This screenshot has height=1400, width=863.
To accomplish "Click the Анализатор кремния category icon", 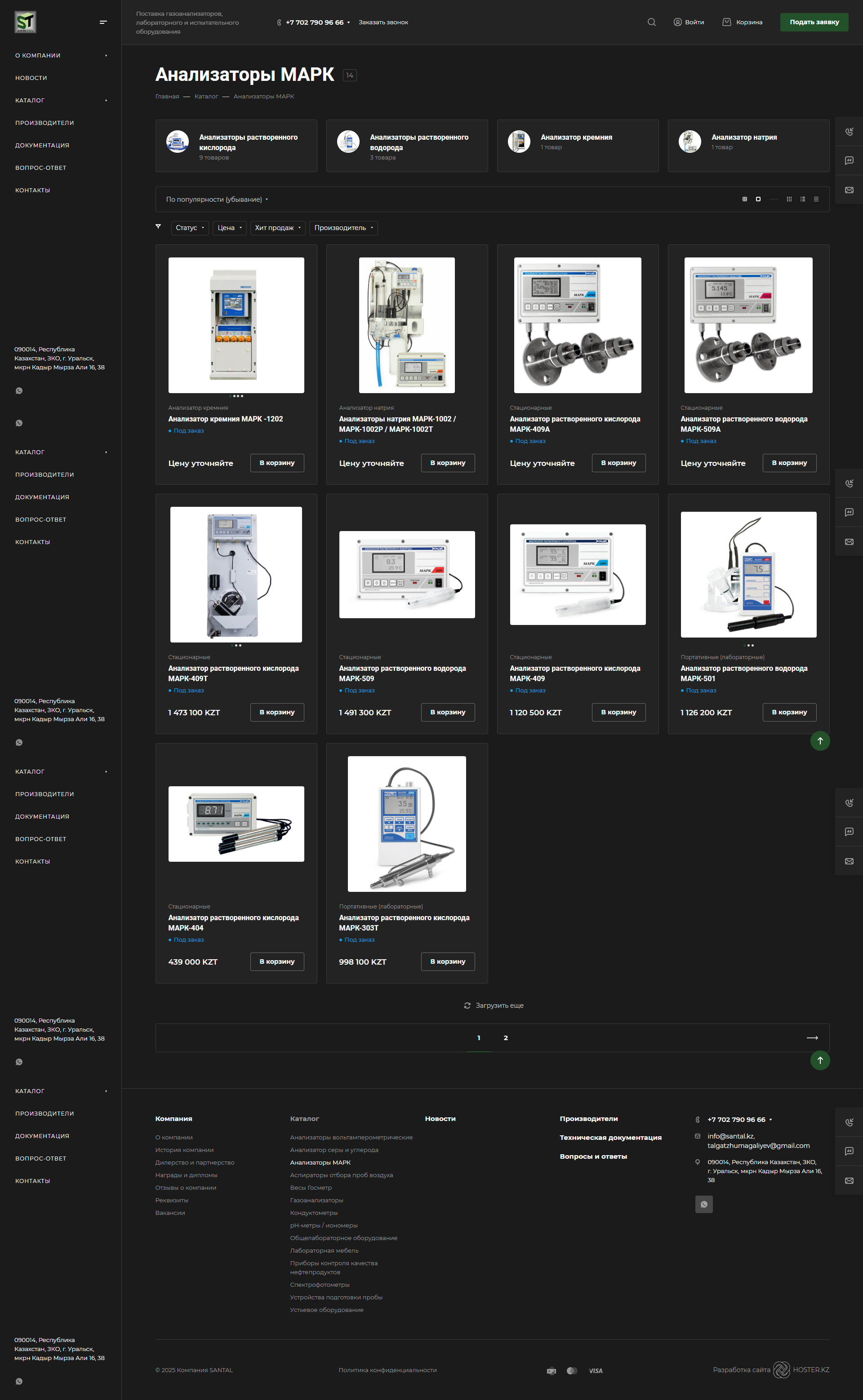I will pos(519,142).
